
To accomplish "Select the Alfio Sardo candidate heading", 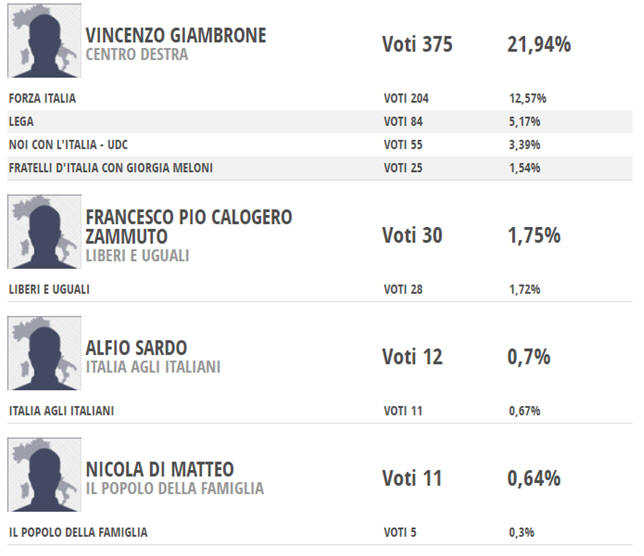I will pos(136,348).
